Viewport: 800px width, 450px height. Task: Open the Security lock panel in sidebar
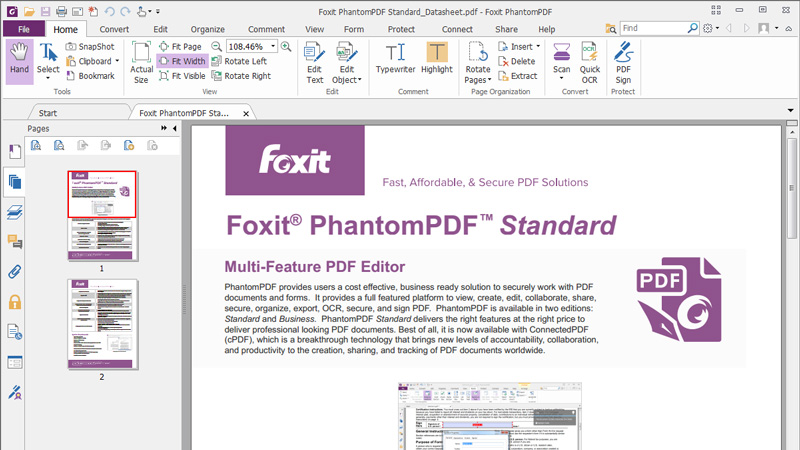click(15, 302)
